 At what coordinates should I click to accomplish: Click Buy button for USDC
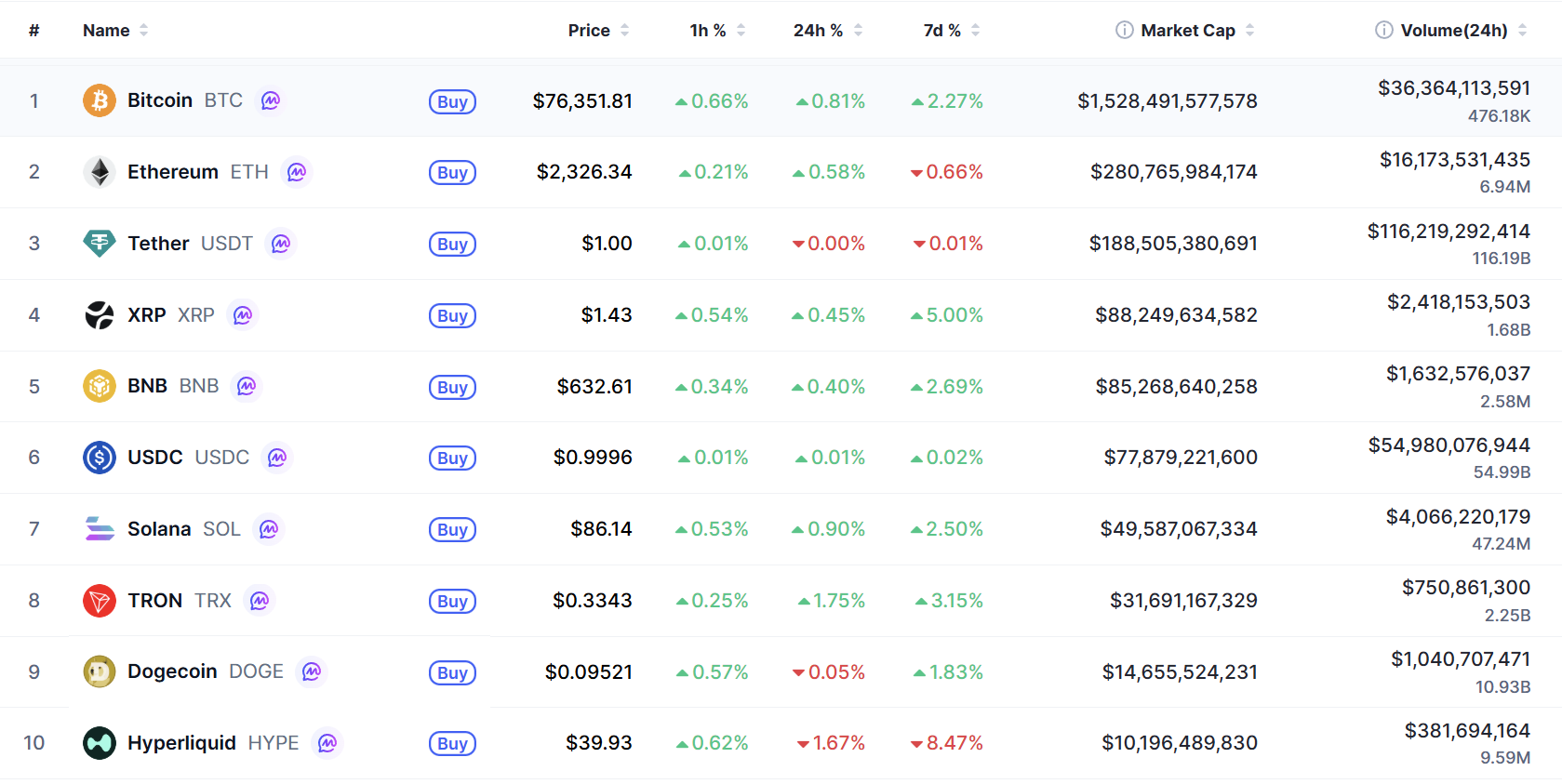(452, 458)
